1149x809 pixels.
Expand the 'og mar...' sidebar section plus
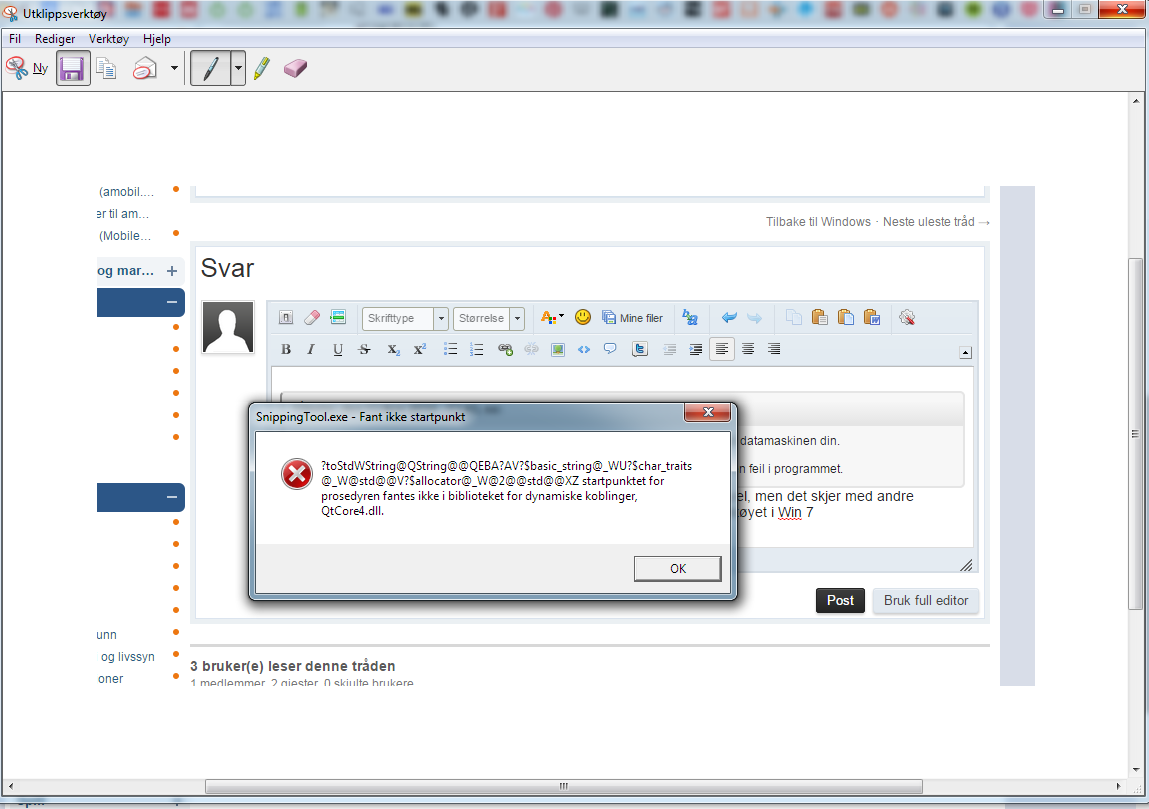171,271
